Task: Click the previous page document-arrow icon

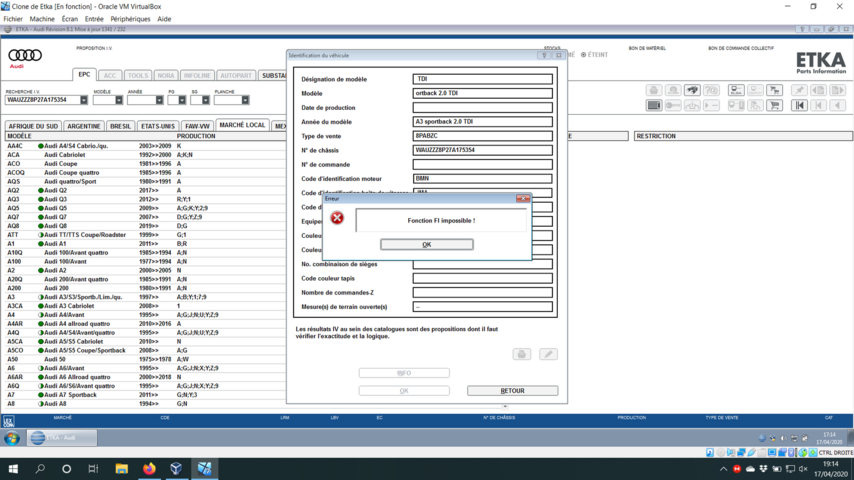Action: [819, 90]
